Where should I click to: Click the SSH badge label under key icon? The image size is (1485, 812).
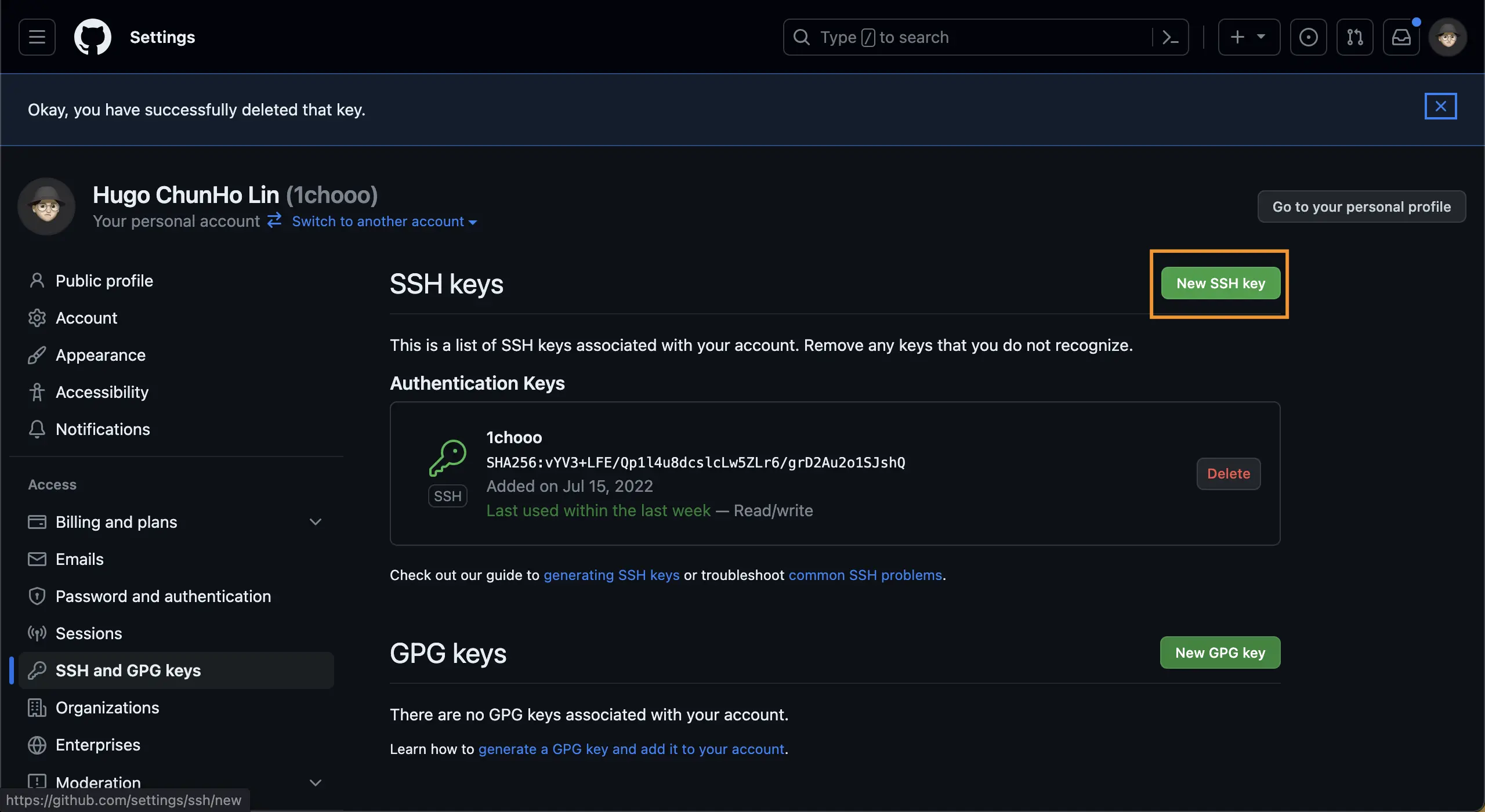click(448, 496)
